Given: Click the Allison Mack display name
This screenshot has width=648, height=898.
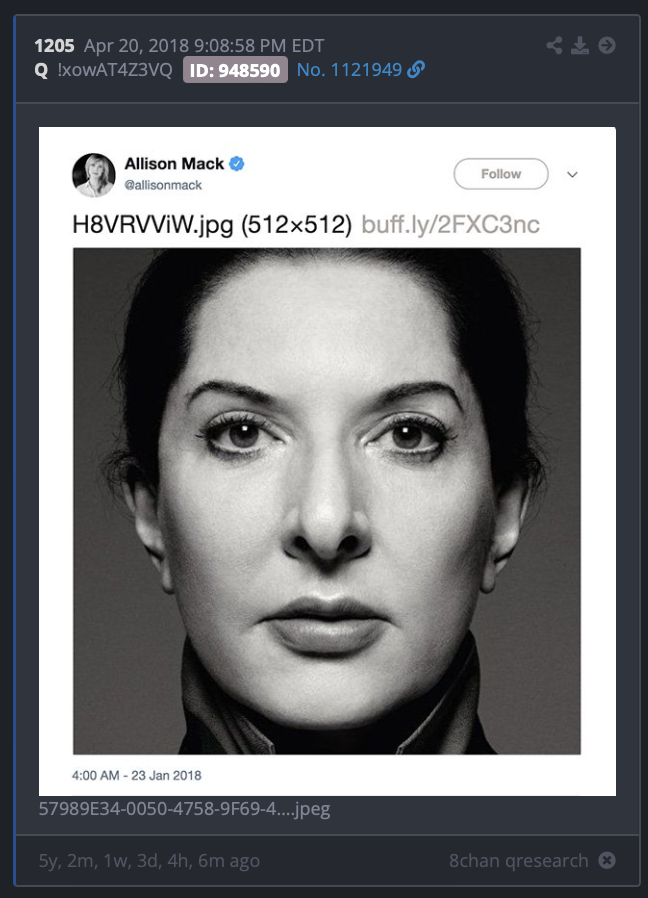Looking at the screenshot, I should click(x=174, y=164).
